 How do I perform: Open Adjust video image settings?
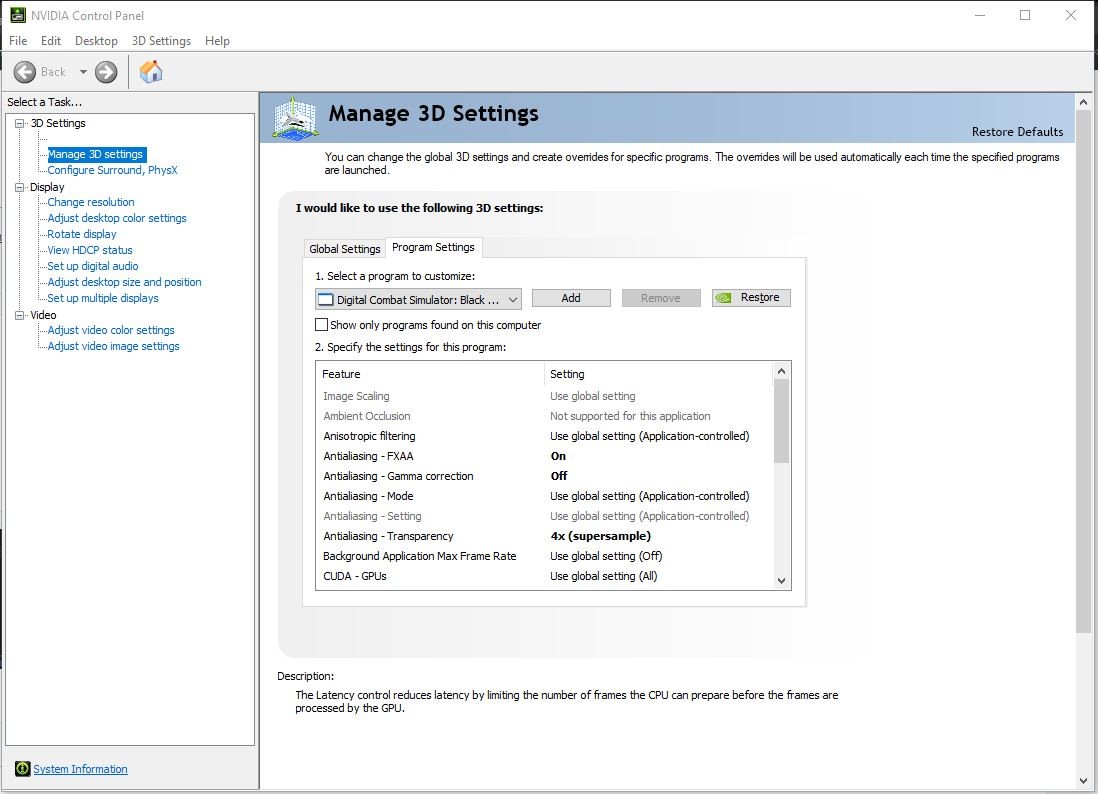click(113, 346)
